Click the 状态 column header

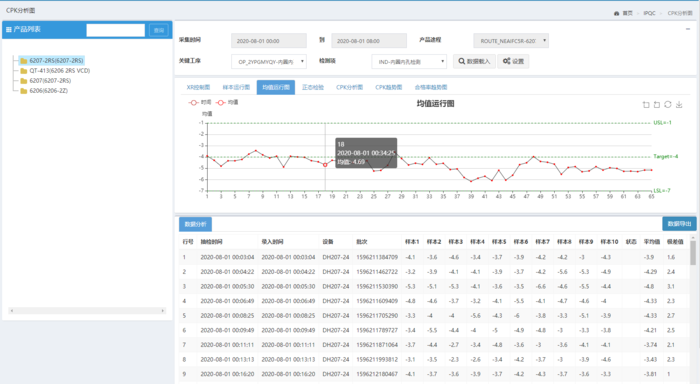click(x=631, y=242)
